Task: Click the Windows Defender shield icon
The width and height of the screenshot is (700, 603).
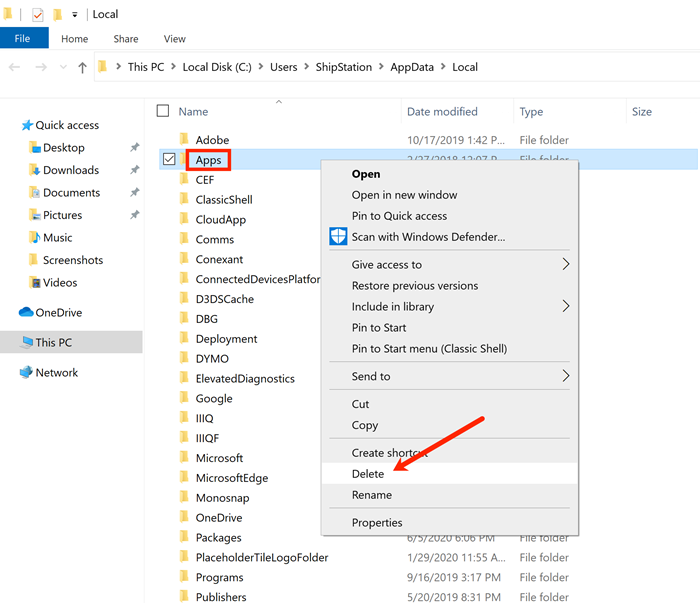Action: (338, 236)
